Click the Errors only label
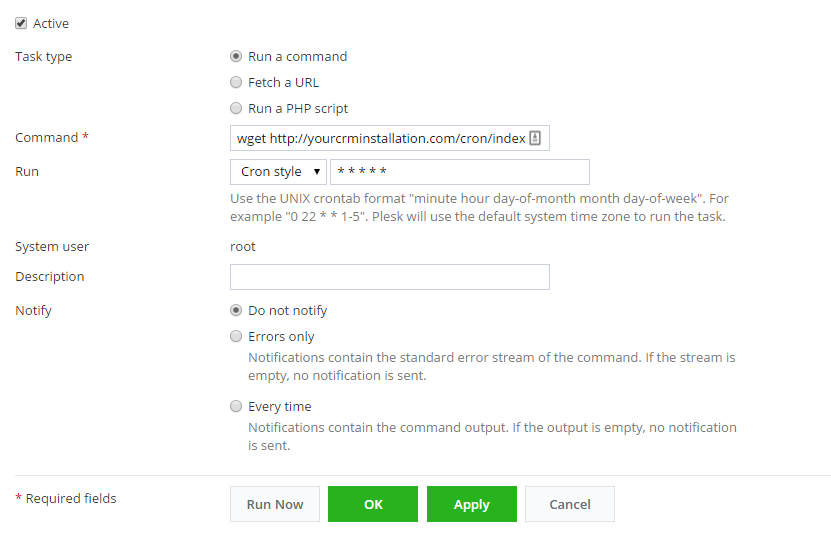This screenshot has width=831, height=541. (x=281, y=337)
